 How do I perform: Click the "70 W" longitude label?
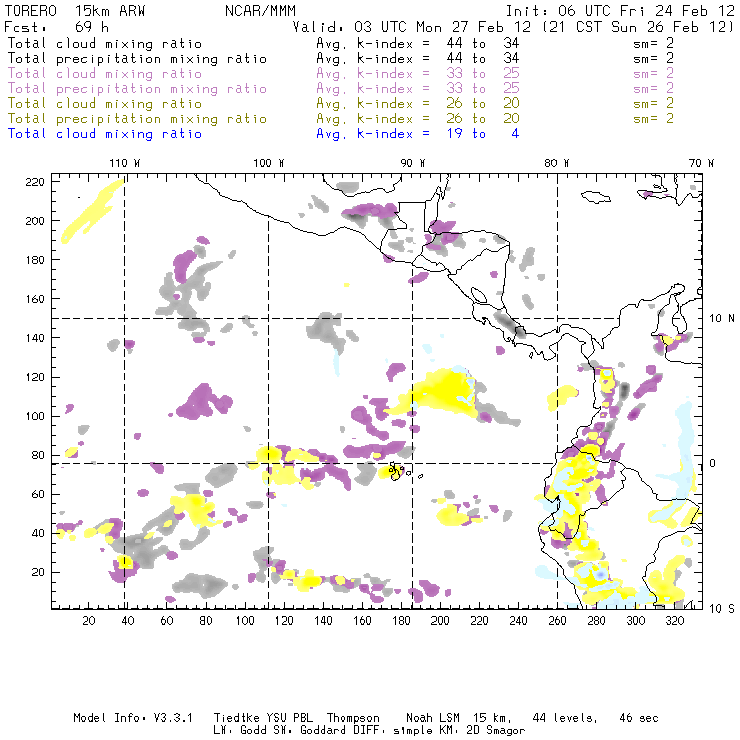[x=701, y=163]
